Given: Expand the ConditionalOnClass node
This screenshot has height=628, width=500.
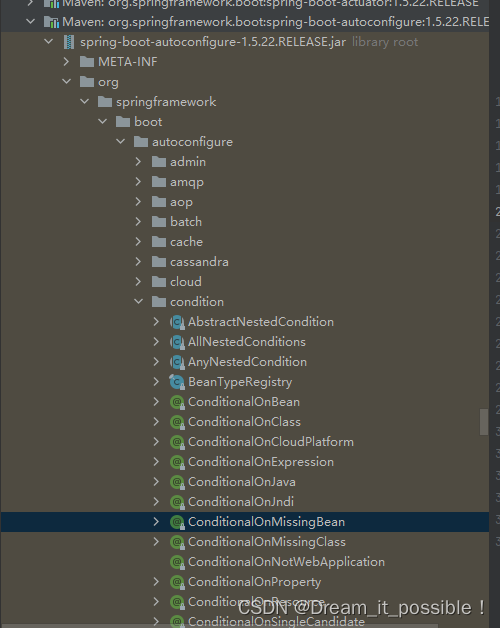Looking at the screenshot, I should click(156, 421).
